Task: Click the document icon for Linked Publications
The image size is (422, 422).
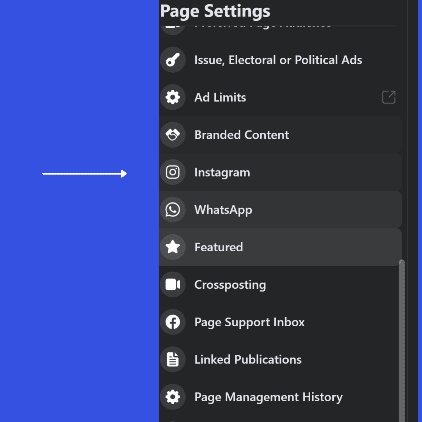Action: (x=173, y=359)
